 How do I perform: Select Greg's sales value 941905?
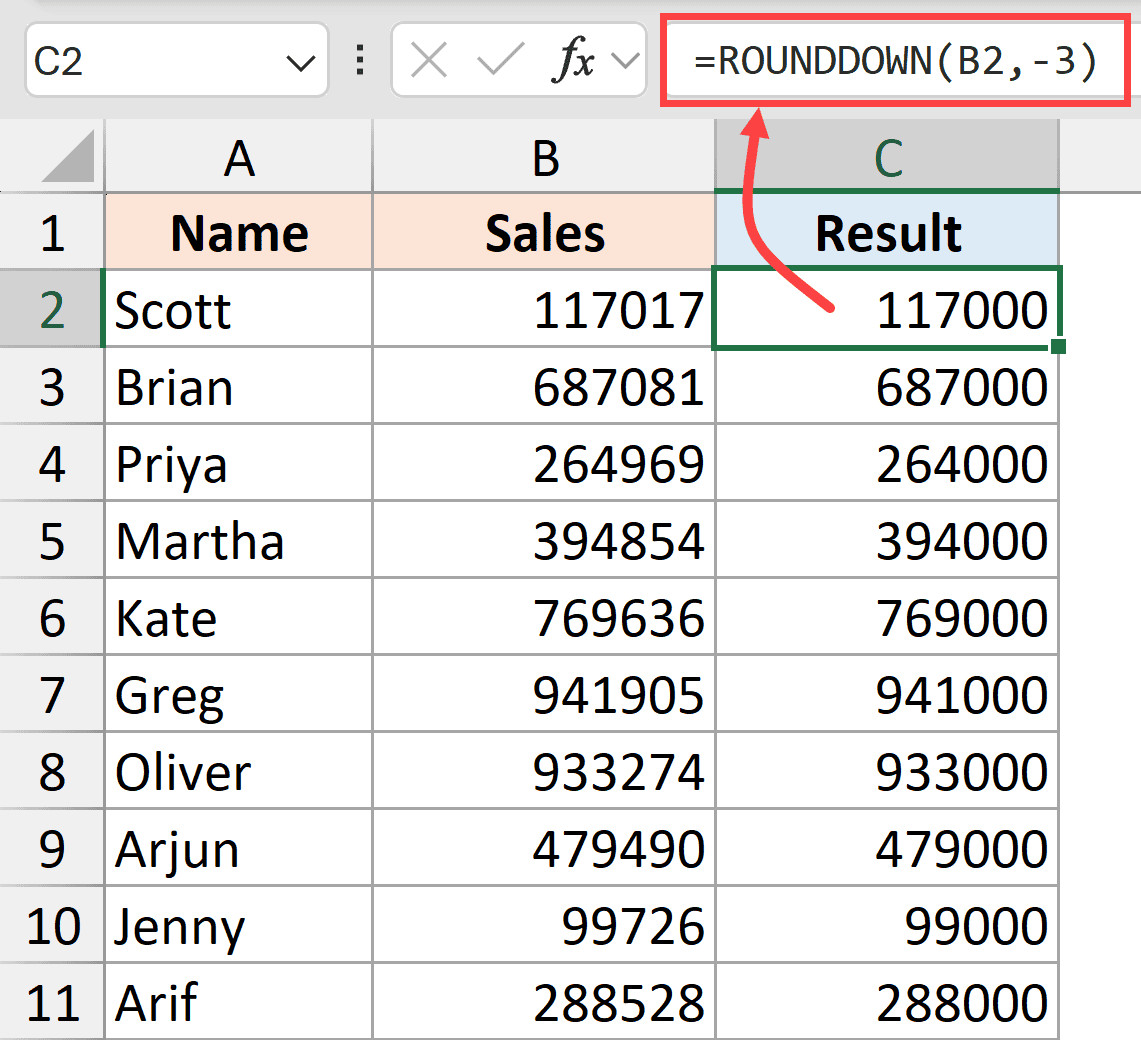(x=545, y=695)
